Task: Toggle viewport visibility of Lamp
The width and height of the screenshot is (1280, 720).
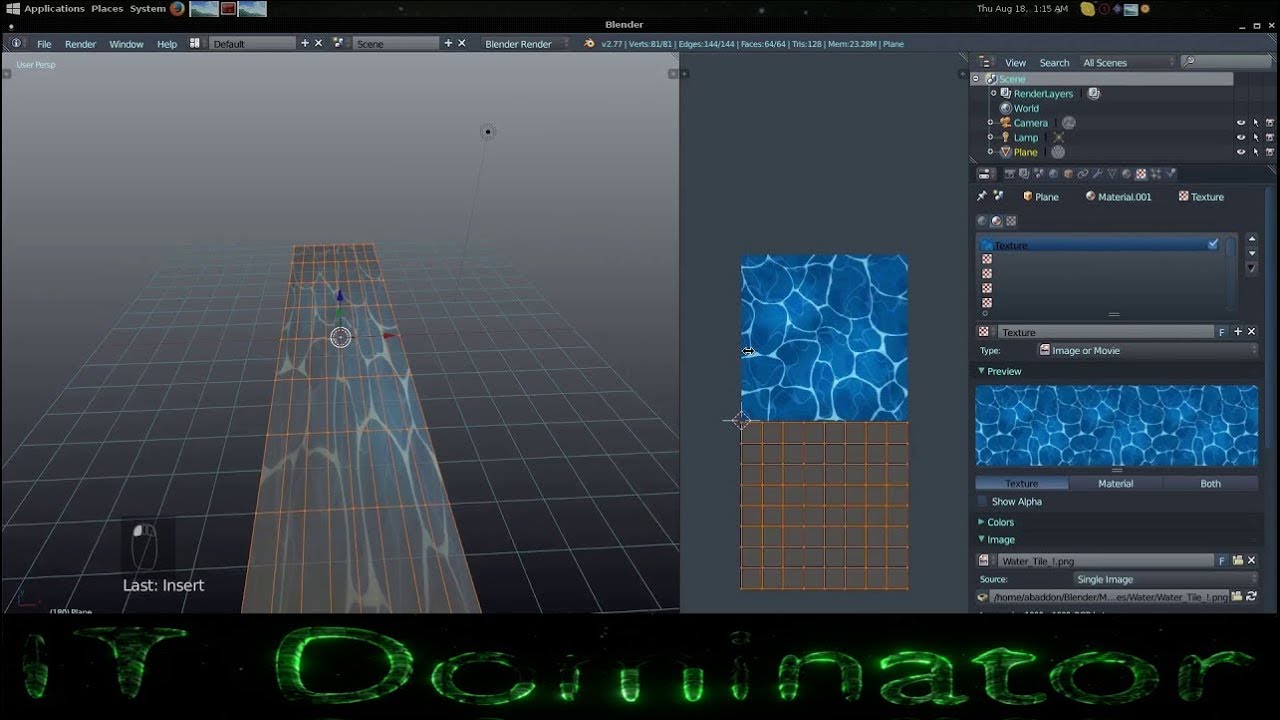Action: click(1240, 138)
